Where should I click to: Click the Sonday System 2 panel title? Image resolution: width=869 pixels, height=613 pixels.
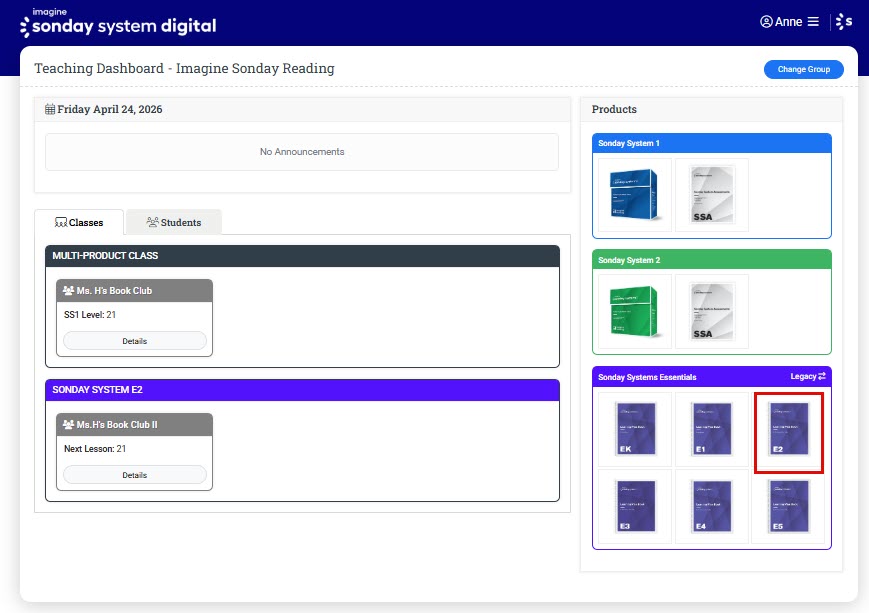click(629, 260)
